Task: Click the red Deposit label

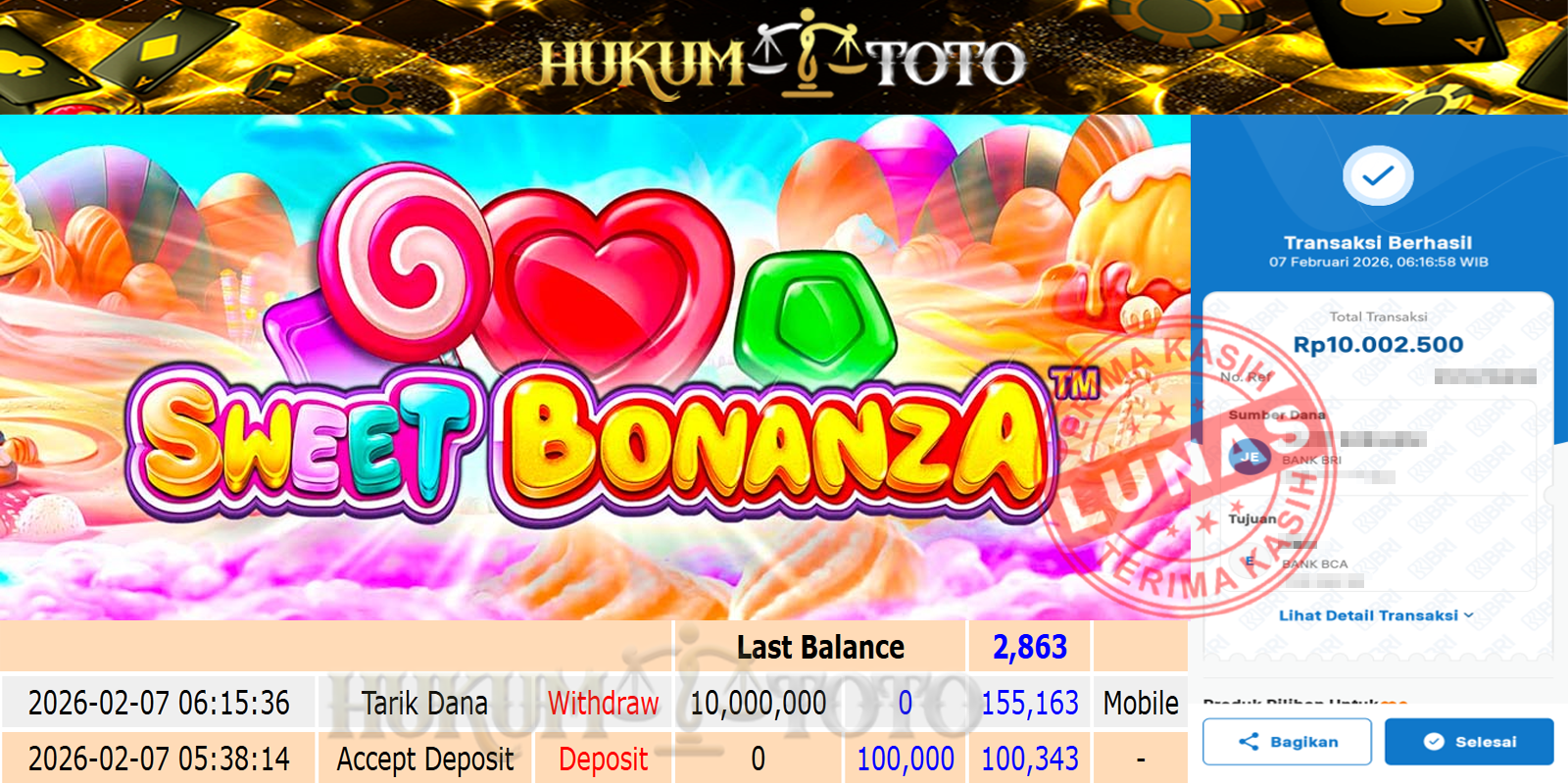Action: click(604, 759)
